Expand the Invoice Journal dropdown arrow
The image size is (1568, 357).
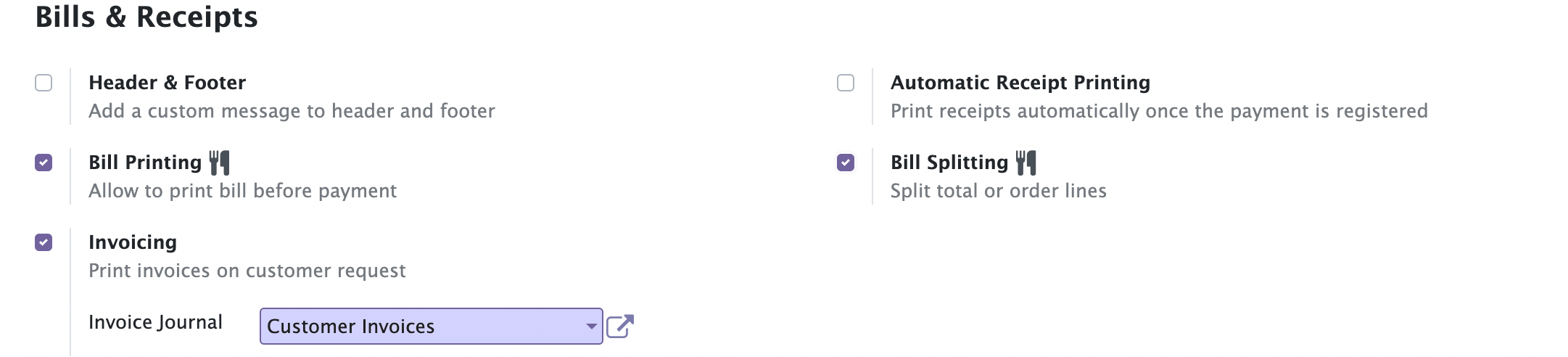coord(591,327)
